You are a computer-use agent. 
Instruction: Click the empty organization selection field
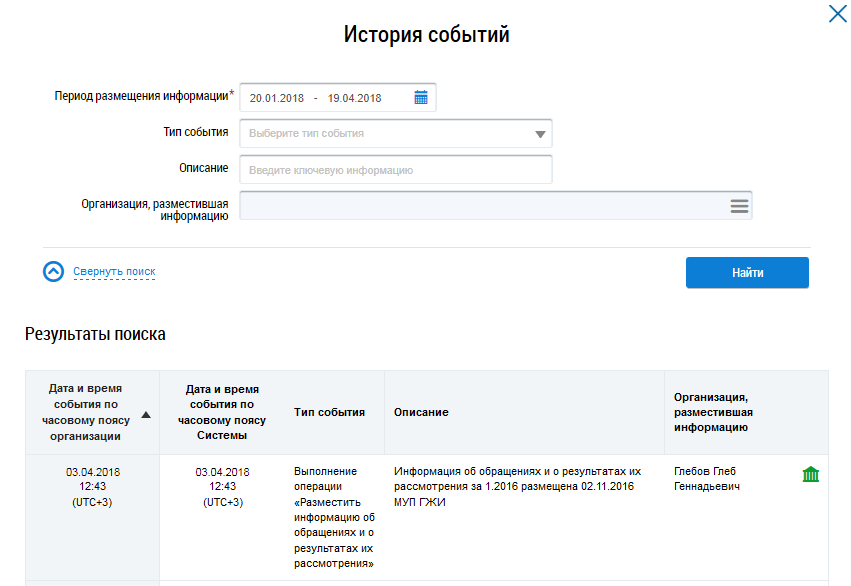pos(482,206)
